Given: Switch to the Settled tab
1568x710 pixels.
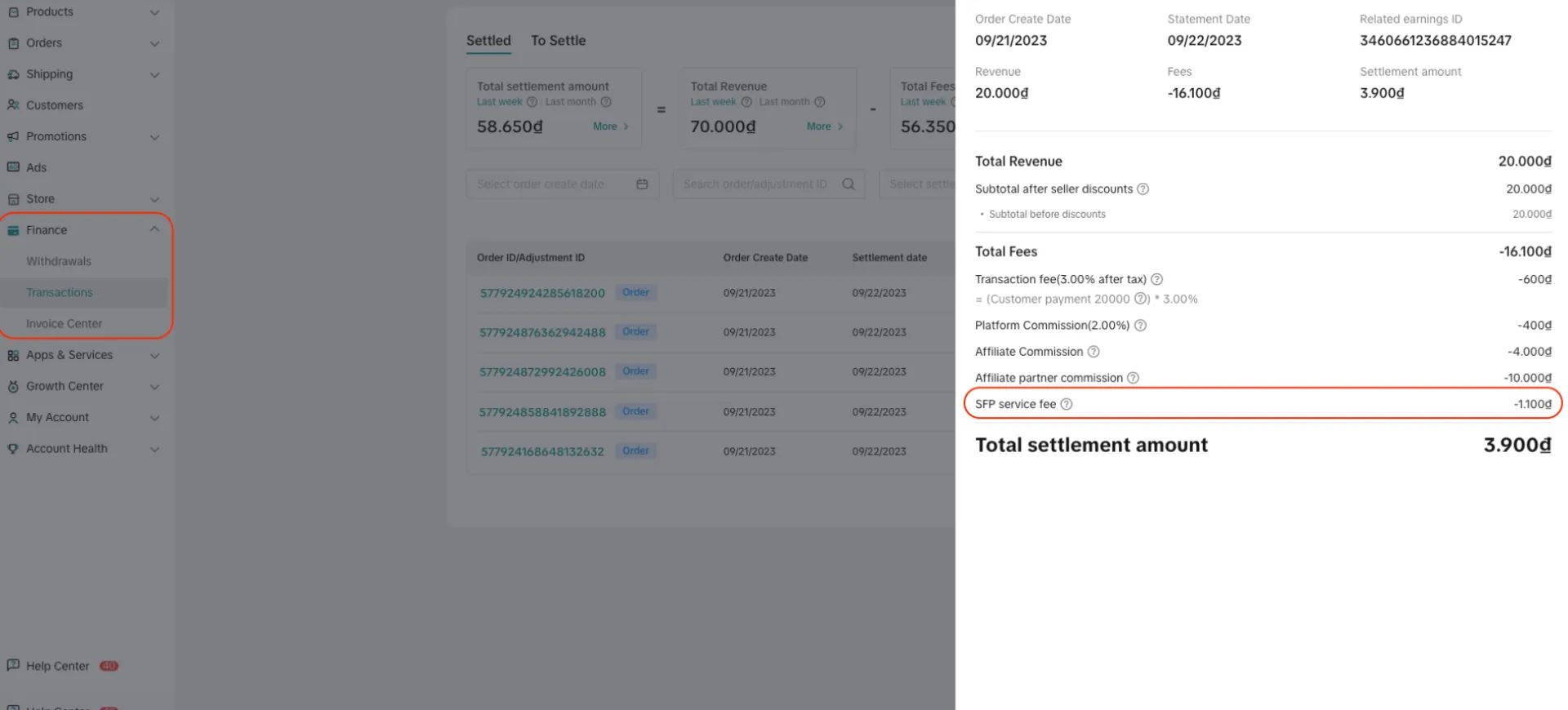Looking at the screenshot, I should click(x=488, y=40).
